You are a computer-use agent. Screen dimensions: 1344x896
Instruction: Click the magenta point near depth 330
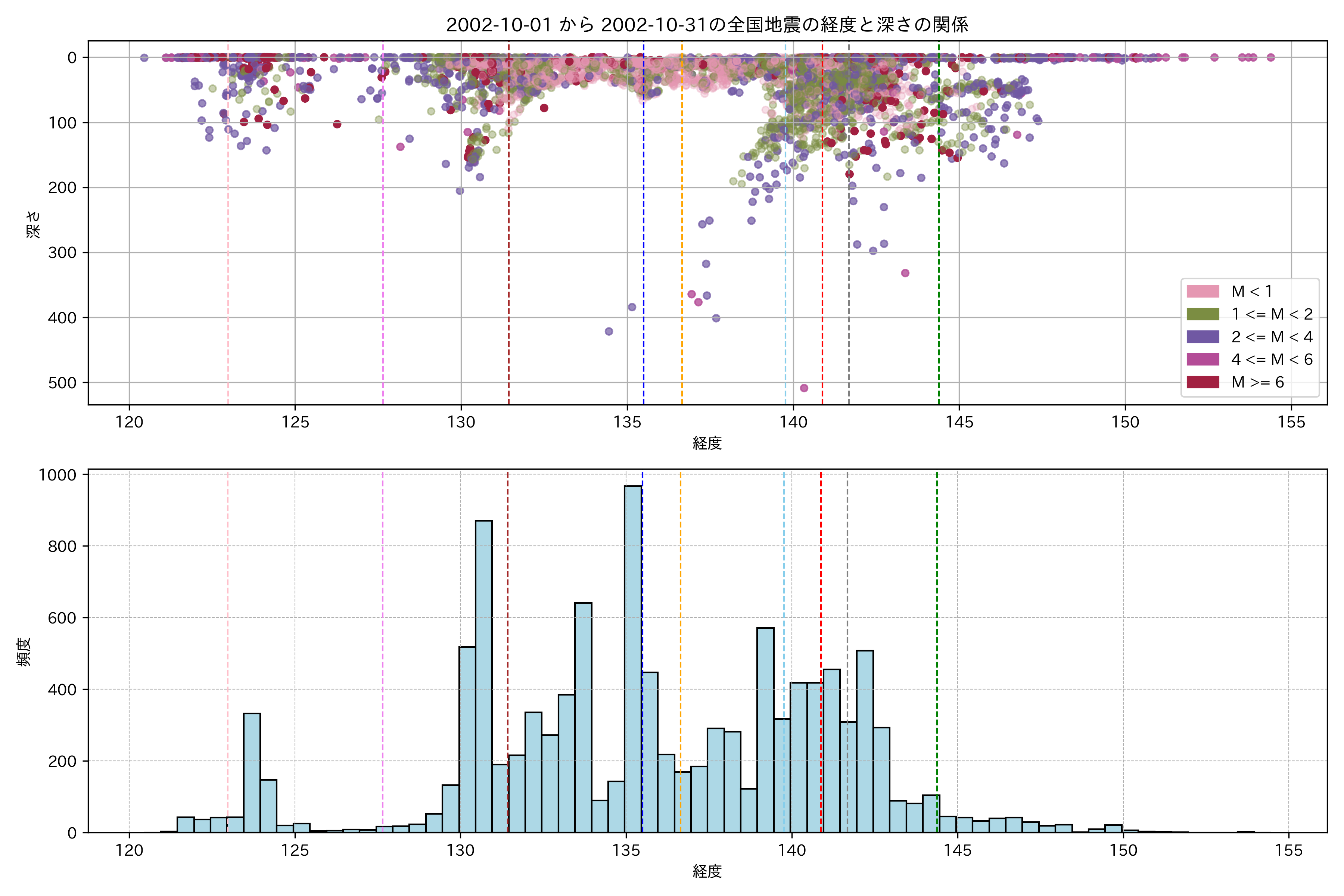905,273
